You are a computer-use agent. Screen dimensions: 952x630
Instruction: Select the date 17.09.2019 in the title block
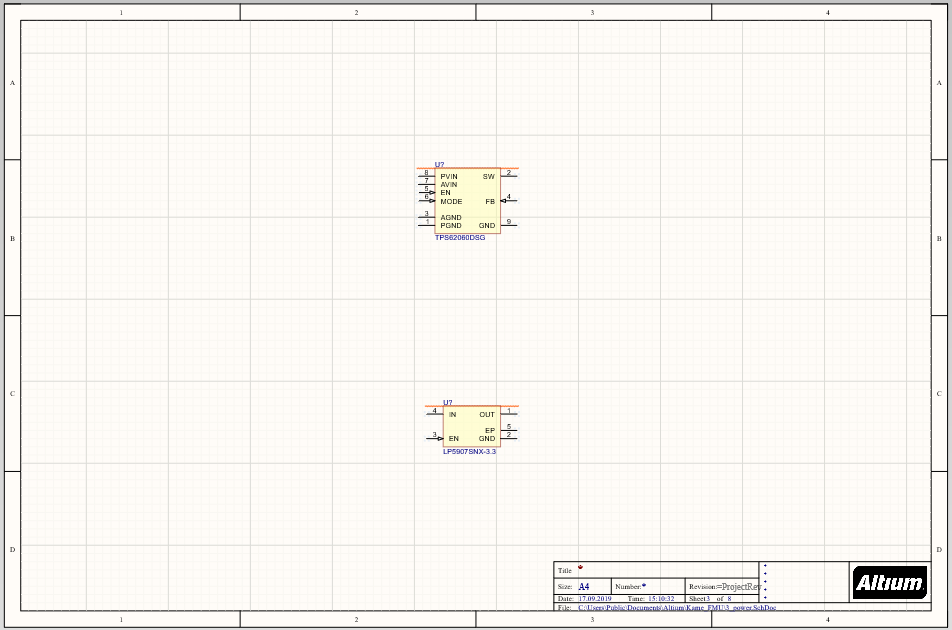pos(597,598)
